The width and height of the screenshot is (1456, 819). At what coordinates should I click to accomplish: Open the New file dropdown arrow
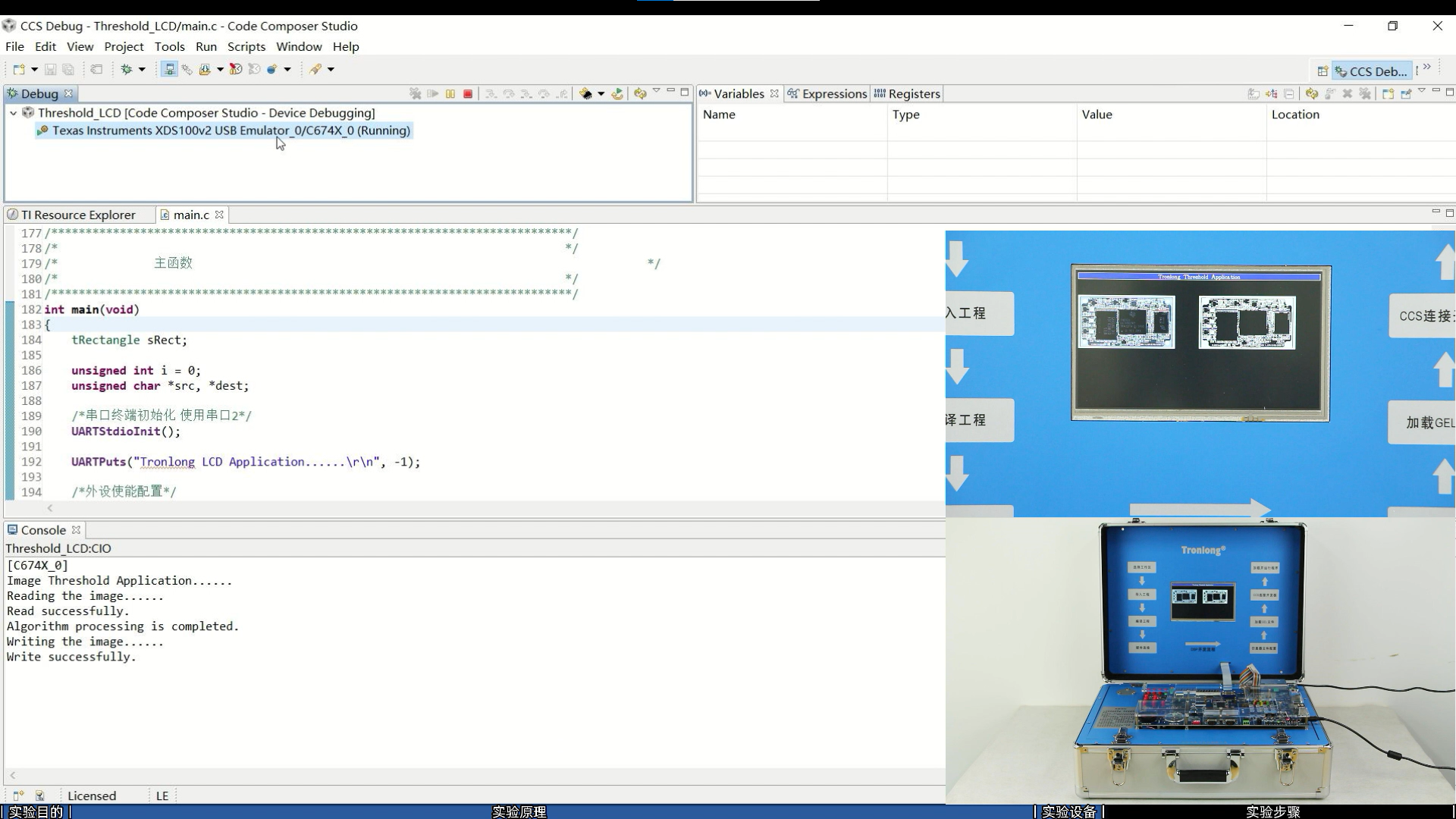click(34, 69)
